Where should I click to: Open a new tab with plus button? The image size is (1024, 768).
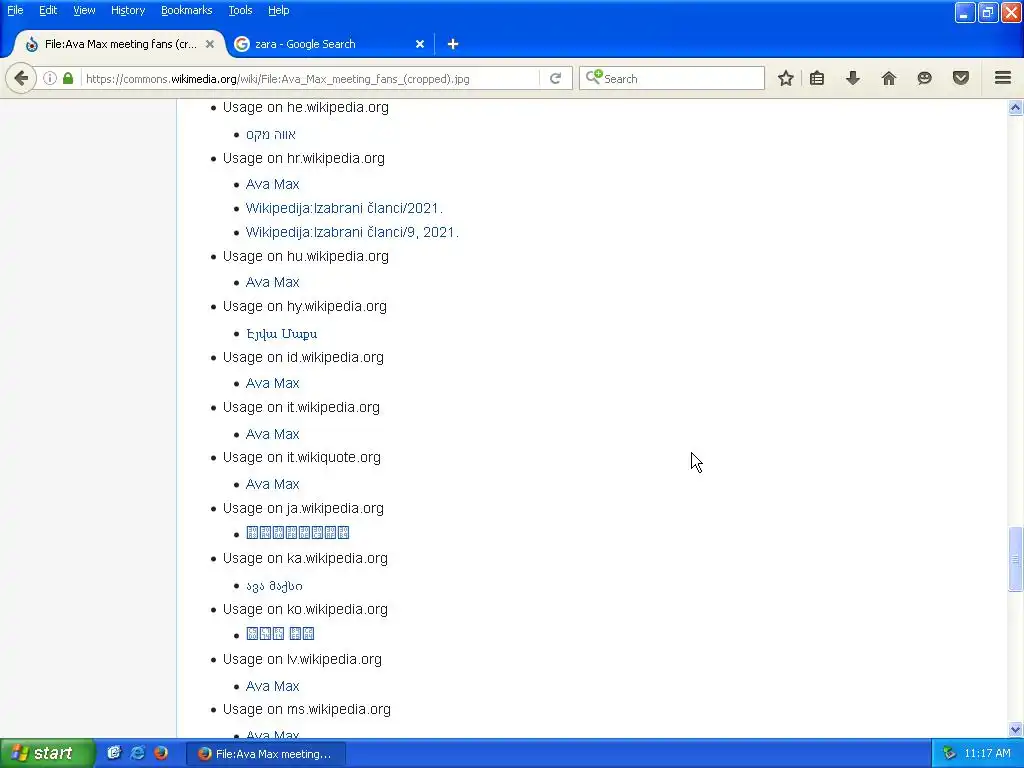click(x=453, y=44)
